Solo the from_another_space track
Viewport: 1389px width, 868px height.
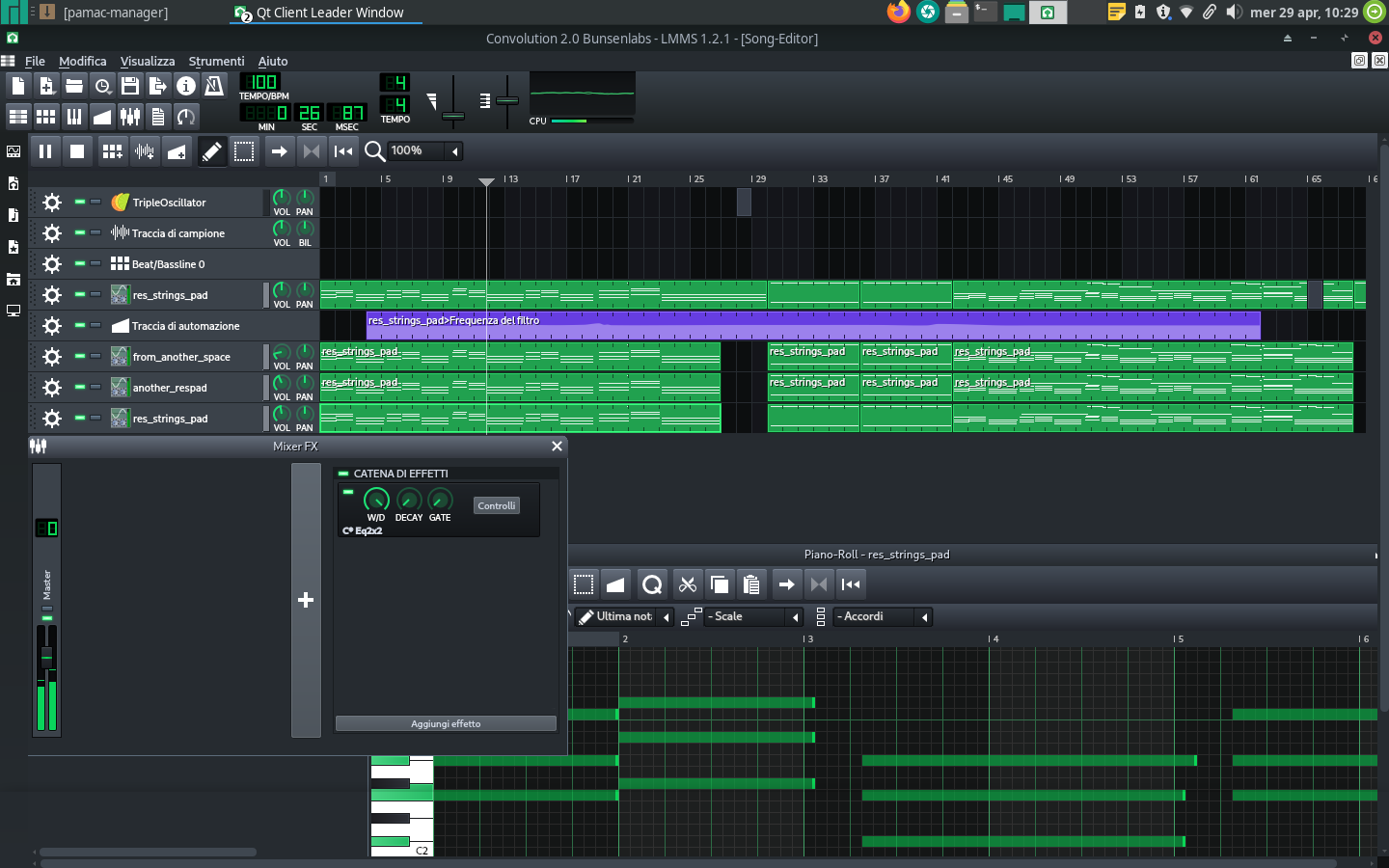click(95, 356)
